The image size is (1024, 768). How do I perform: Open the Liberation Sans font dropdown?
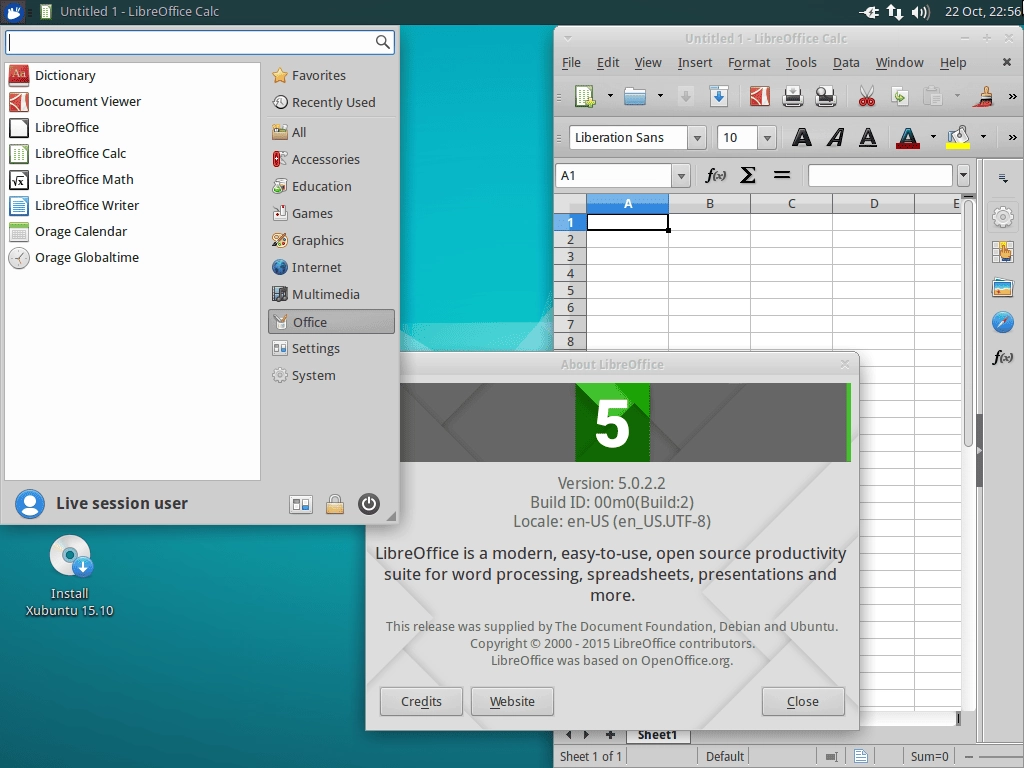697,138
